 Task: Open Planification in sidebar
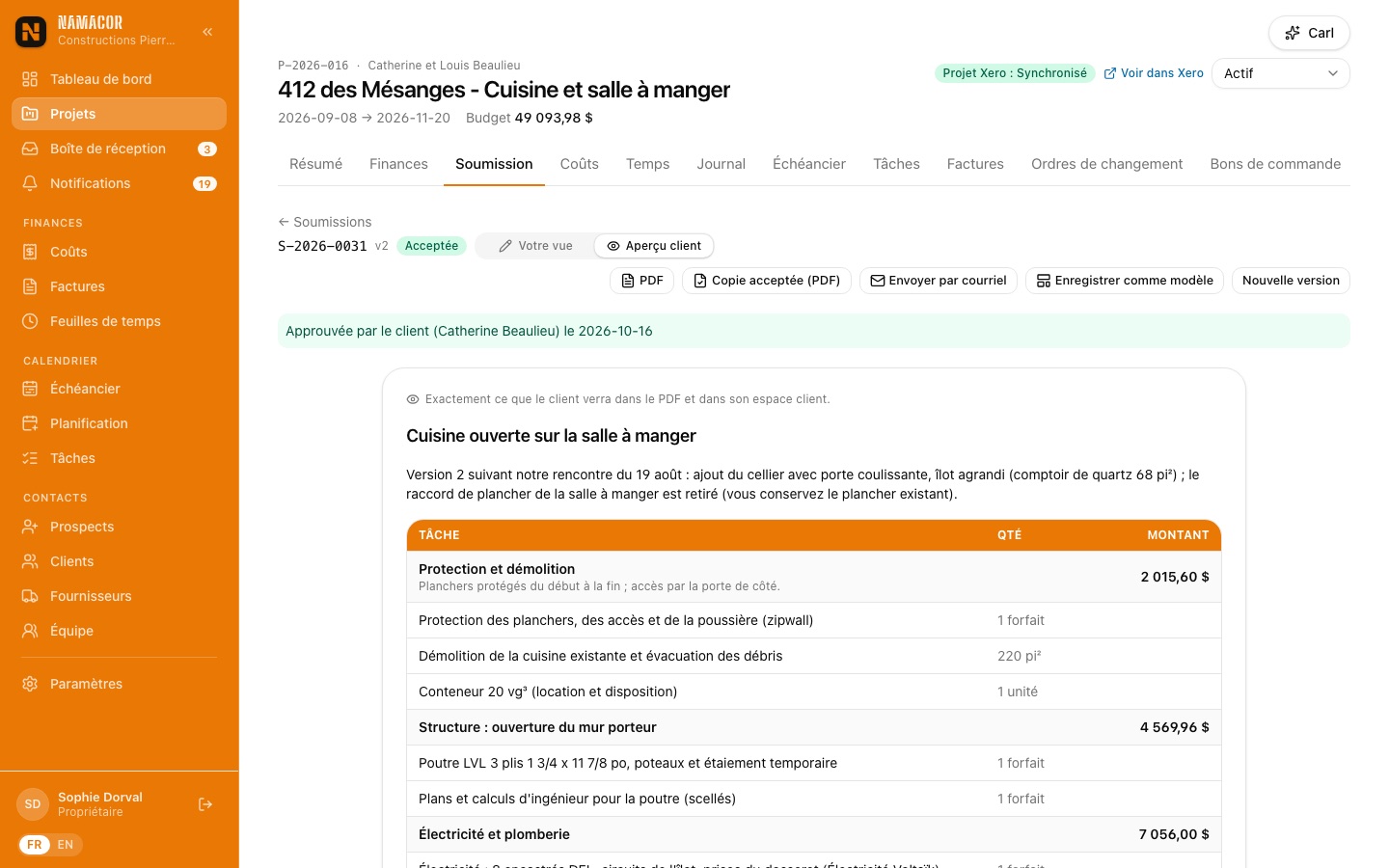click(119, 423)
